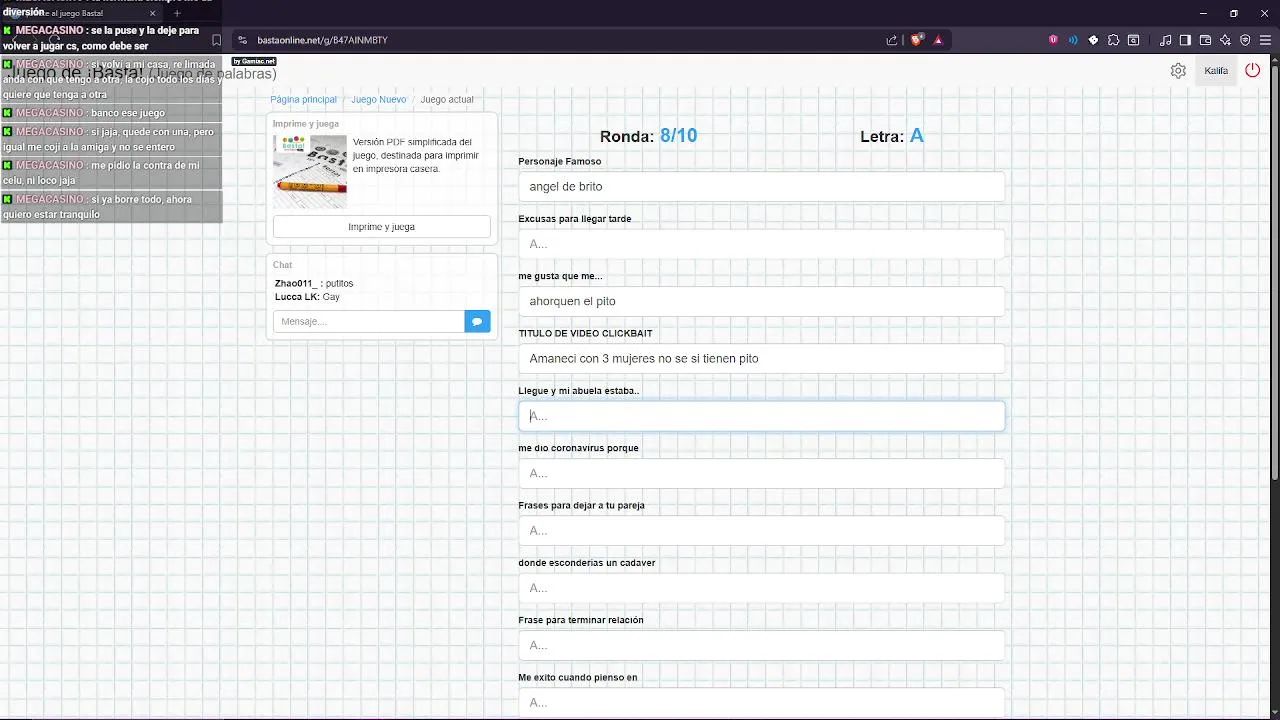
Task: Click the printable PDF game thumbnail
Action: pos(310,171)
